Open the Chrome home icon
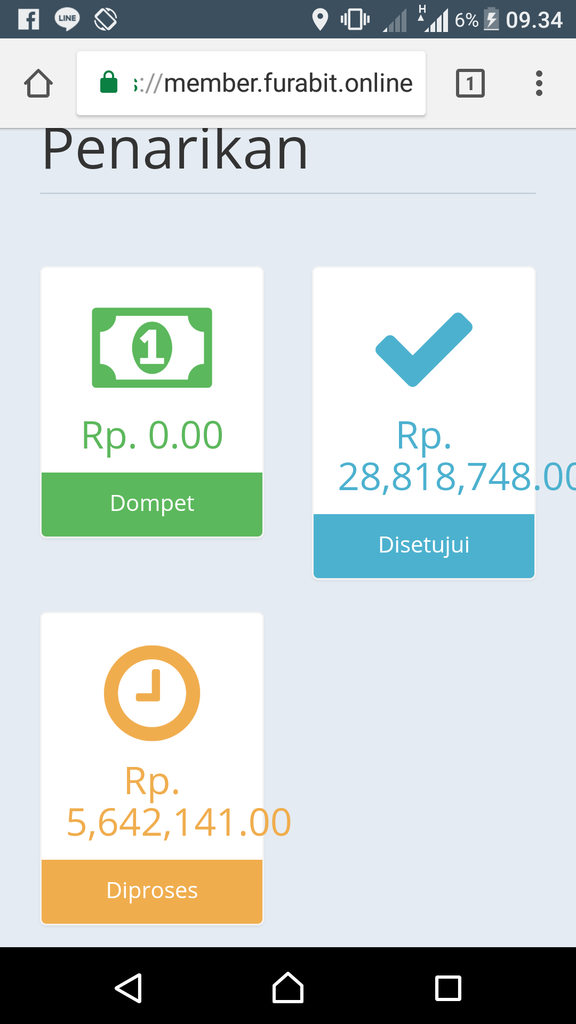Viewport: 576px width, 1024px height. [x=37, y=83]
